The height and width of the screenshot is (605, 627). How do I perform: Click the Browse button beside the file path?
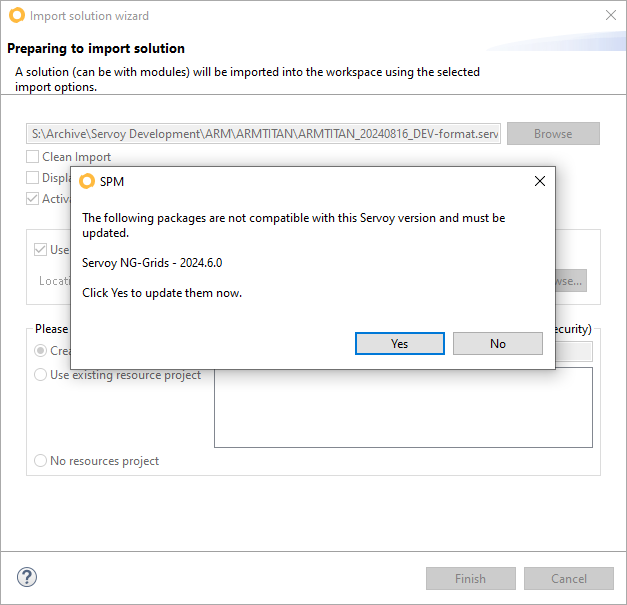click(552, 134)
